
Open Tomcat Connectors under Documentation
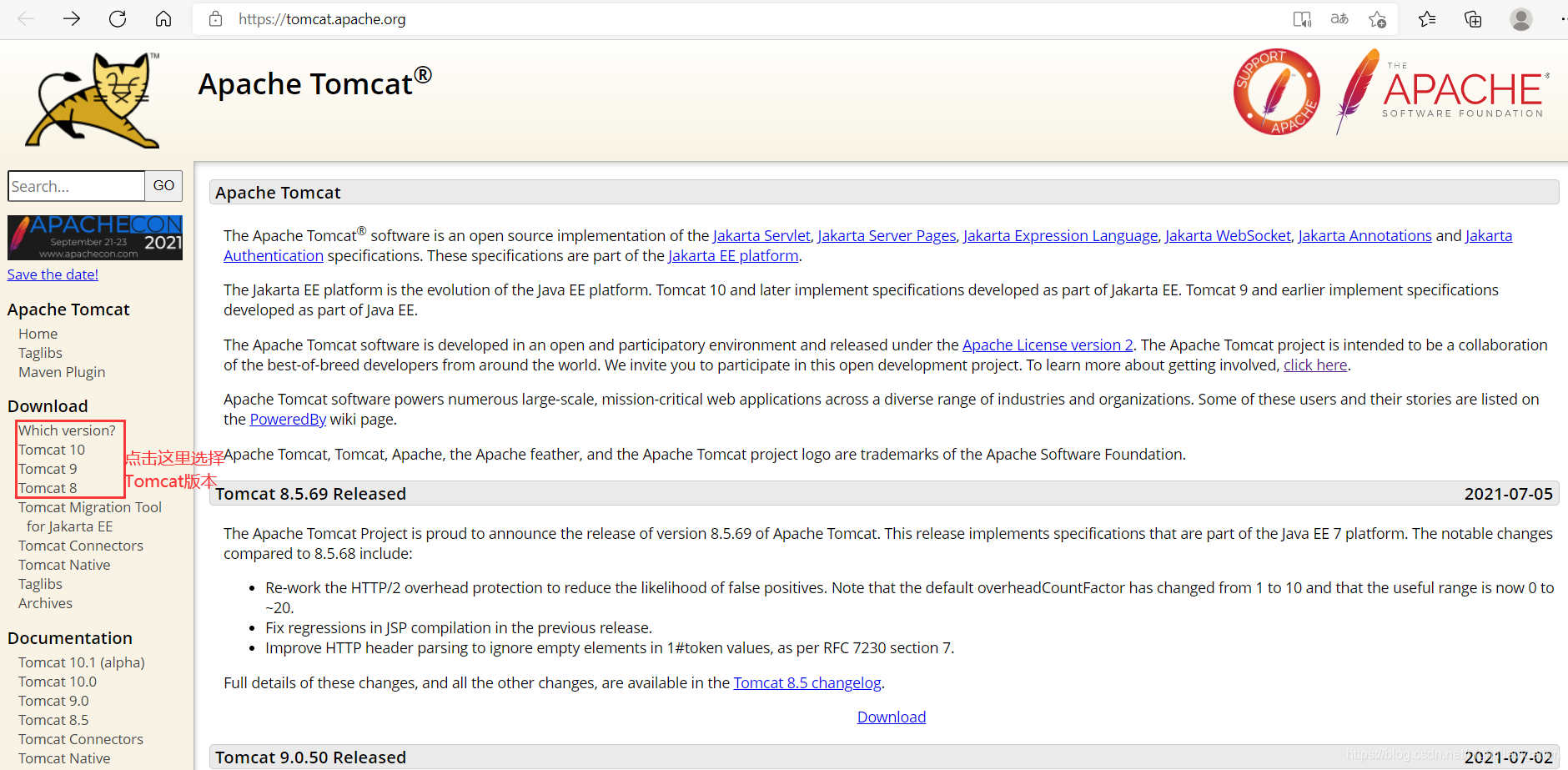81,739
